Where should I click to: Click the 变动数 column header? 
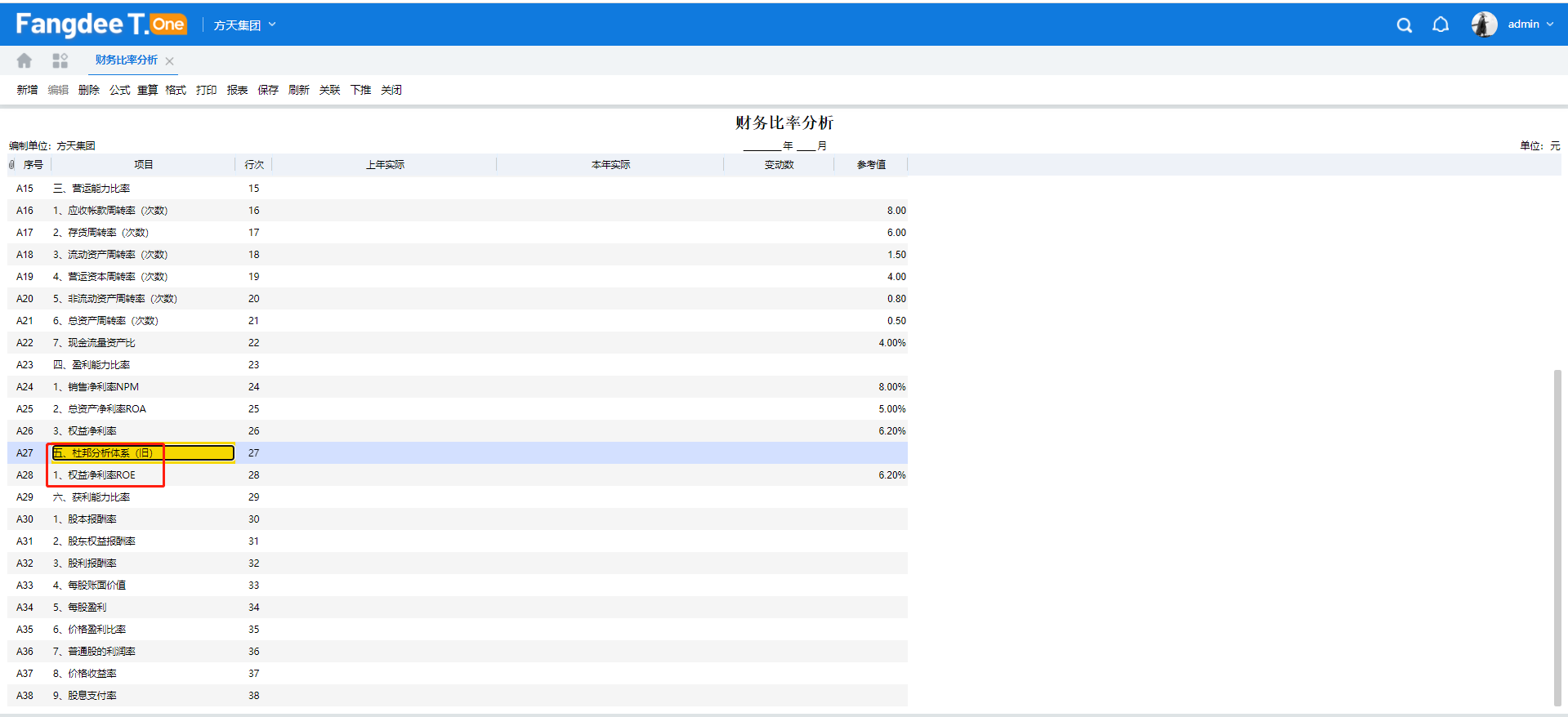780,165
